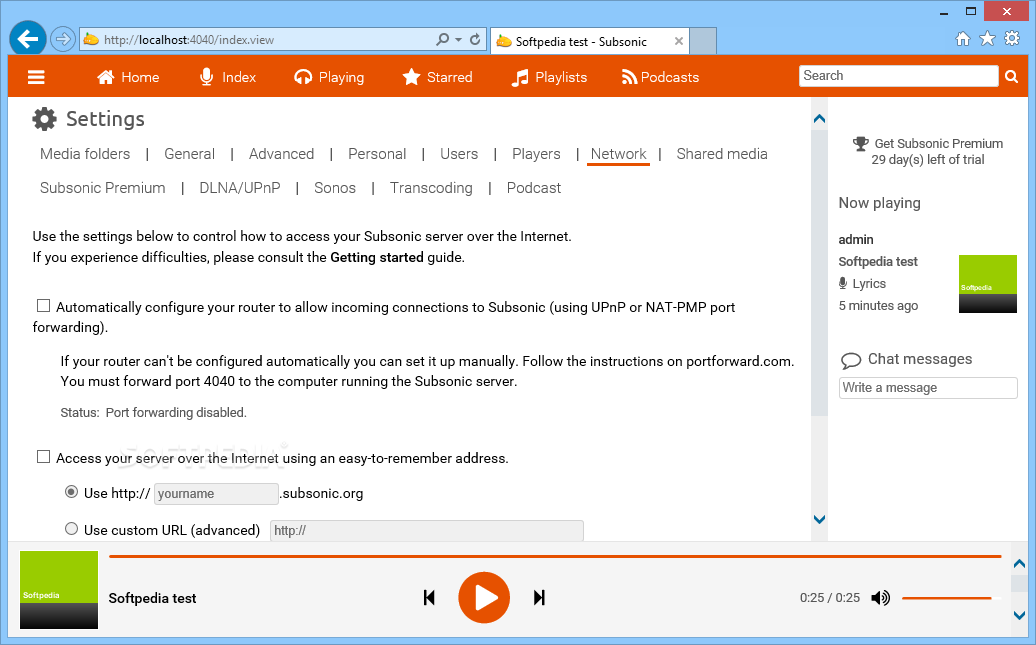The image size is (1036, 645).
Task: Click the player bar down chevron
Action: (1019, 615)
